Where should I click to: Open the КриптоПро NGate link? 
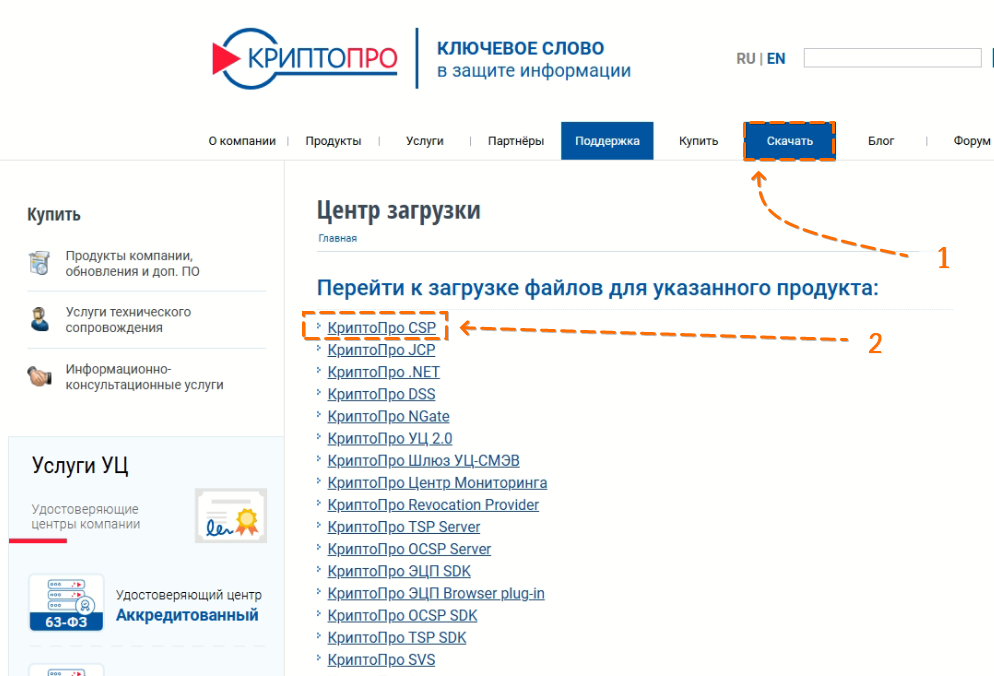[388, 417]
